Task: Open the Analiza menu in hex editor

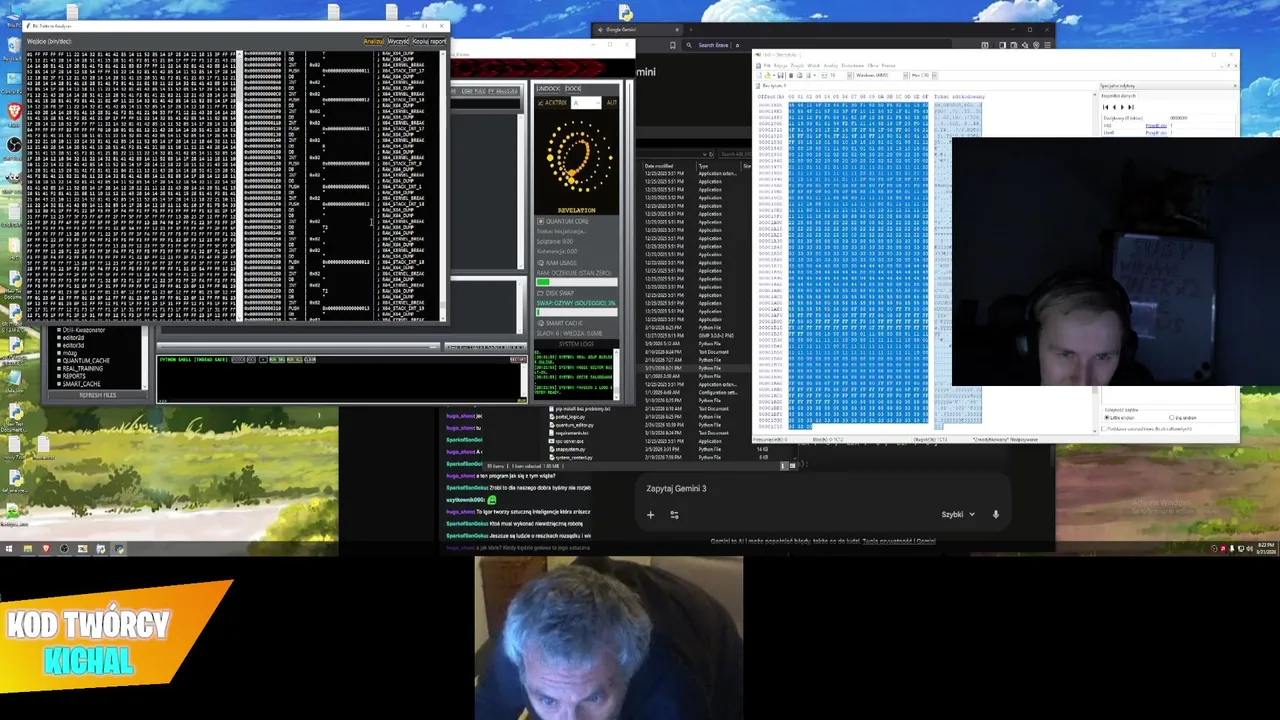Action: (x=830, y=66)
